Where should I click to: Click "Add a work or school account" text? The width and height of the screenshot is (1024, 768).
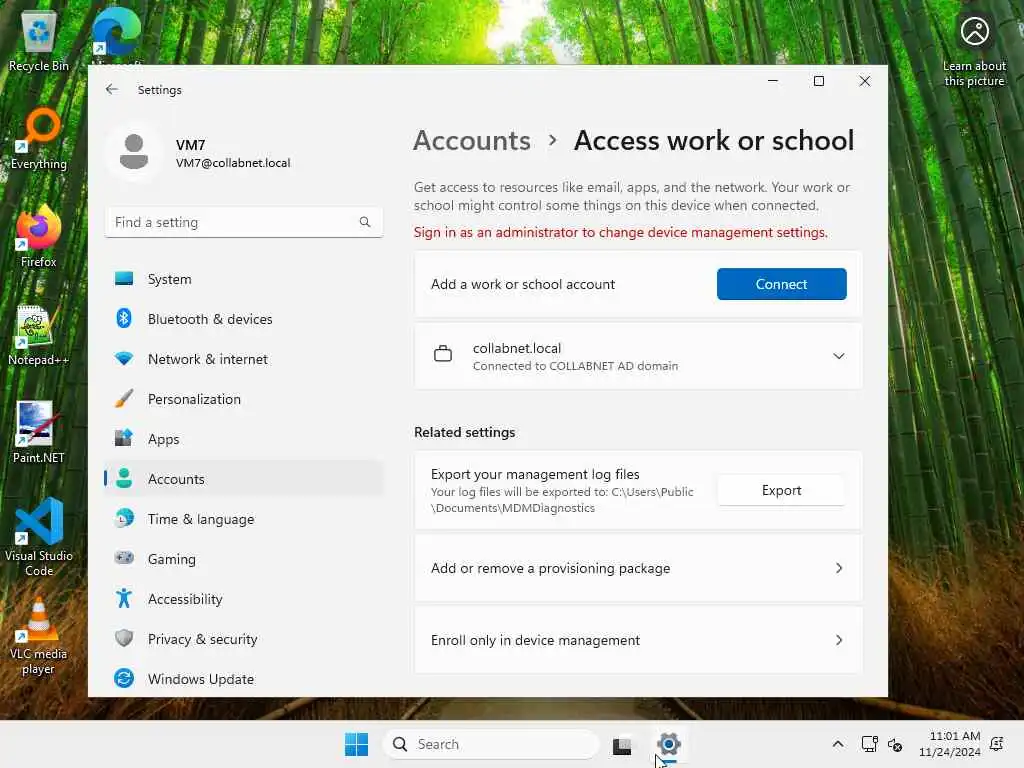coord(522,284)
